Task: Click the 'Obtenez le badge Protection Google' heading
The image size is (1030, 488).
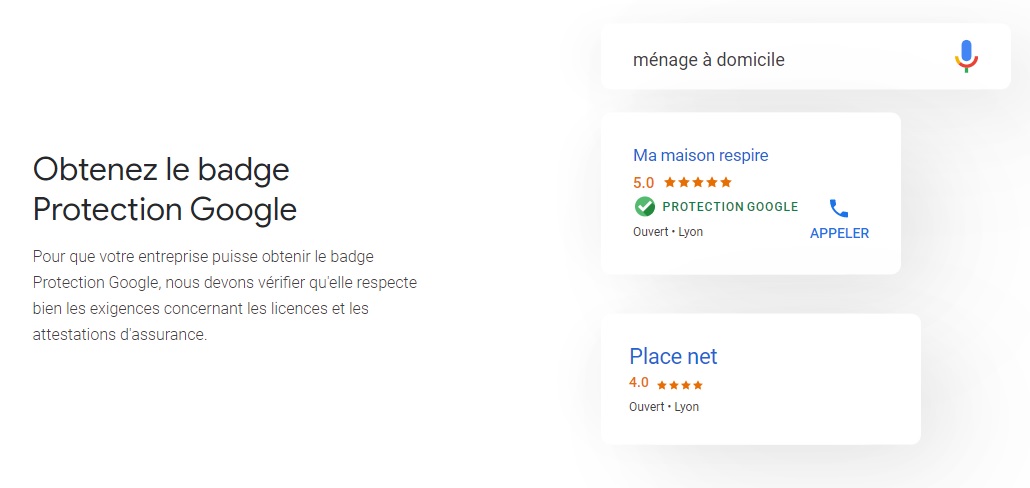Action: point(164,189)
